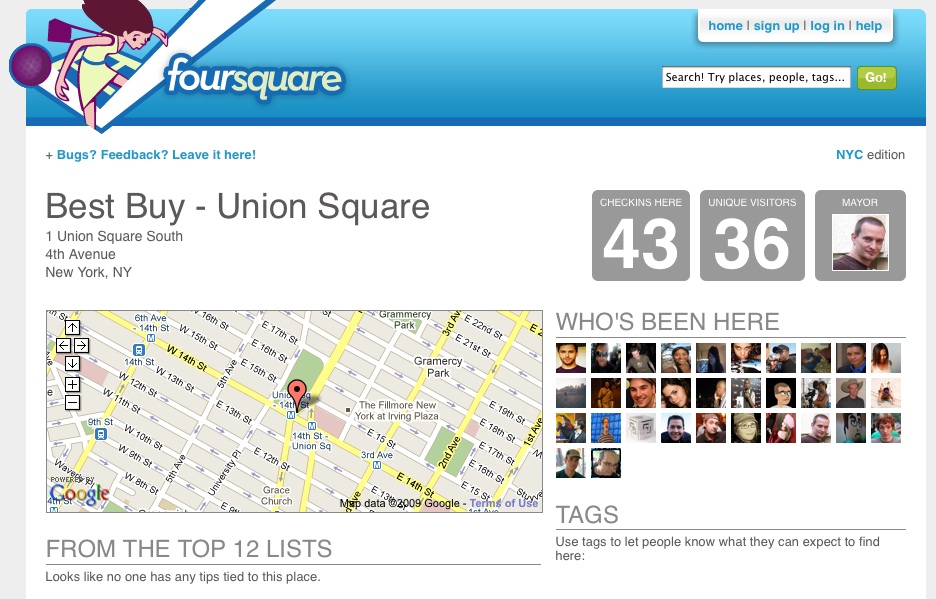Open the Bugs? Feedback? Leave it here! link
Screen dimensions: 936x599
[x=156, y=155]
